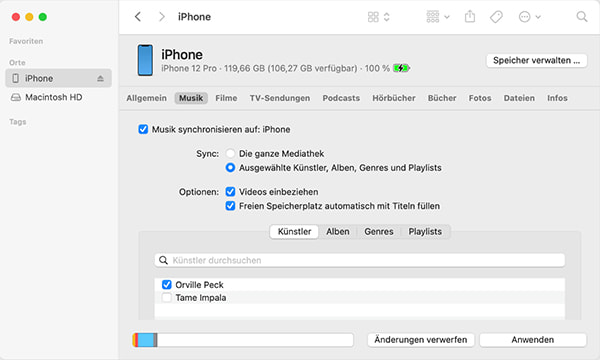Go back with the left chevron
The image size is (600, 360).
pyautogui.click(x=138, y=17)
